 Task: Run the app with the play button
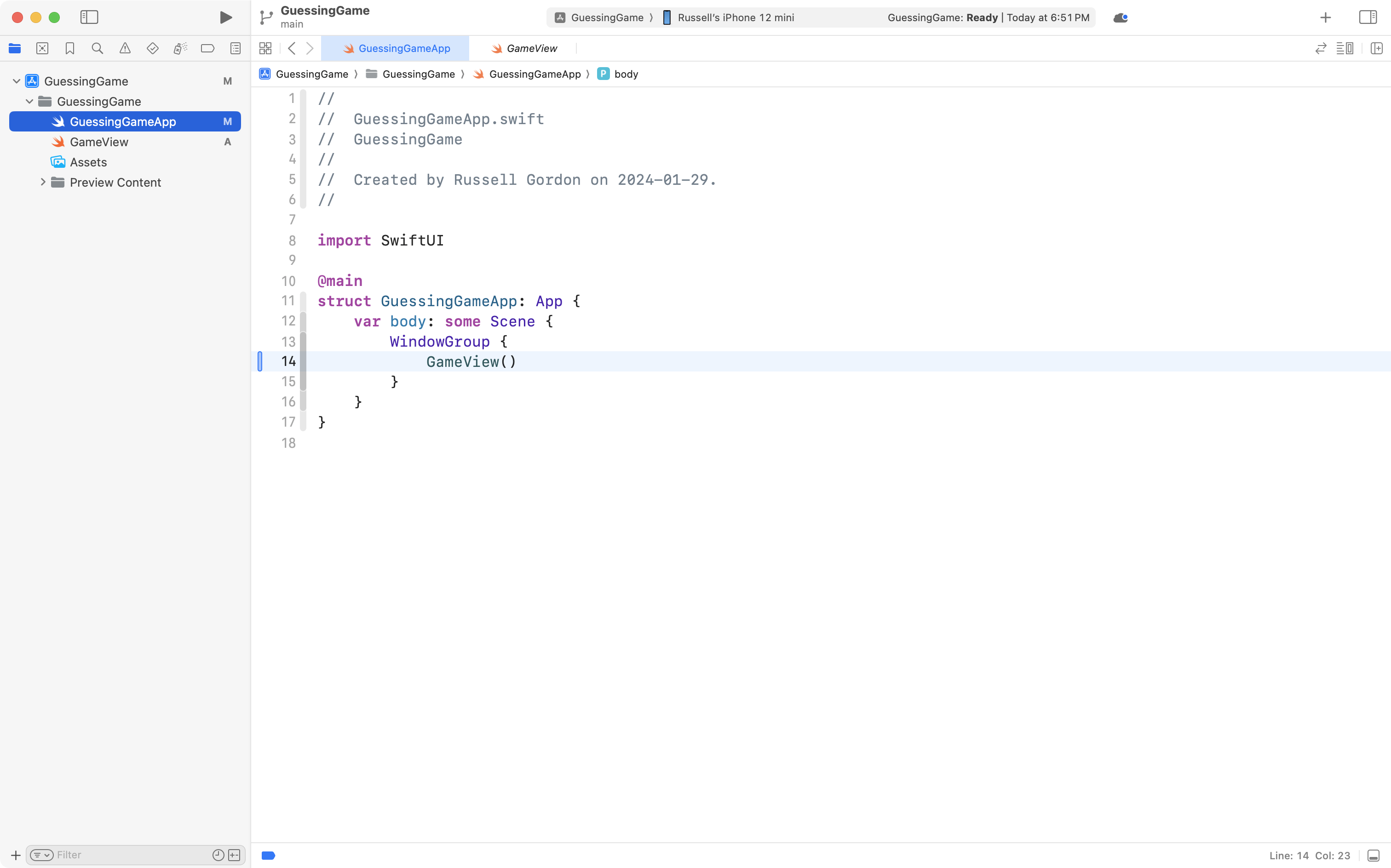tap(225, 17)
